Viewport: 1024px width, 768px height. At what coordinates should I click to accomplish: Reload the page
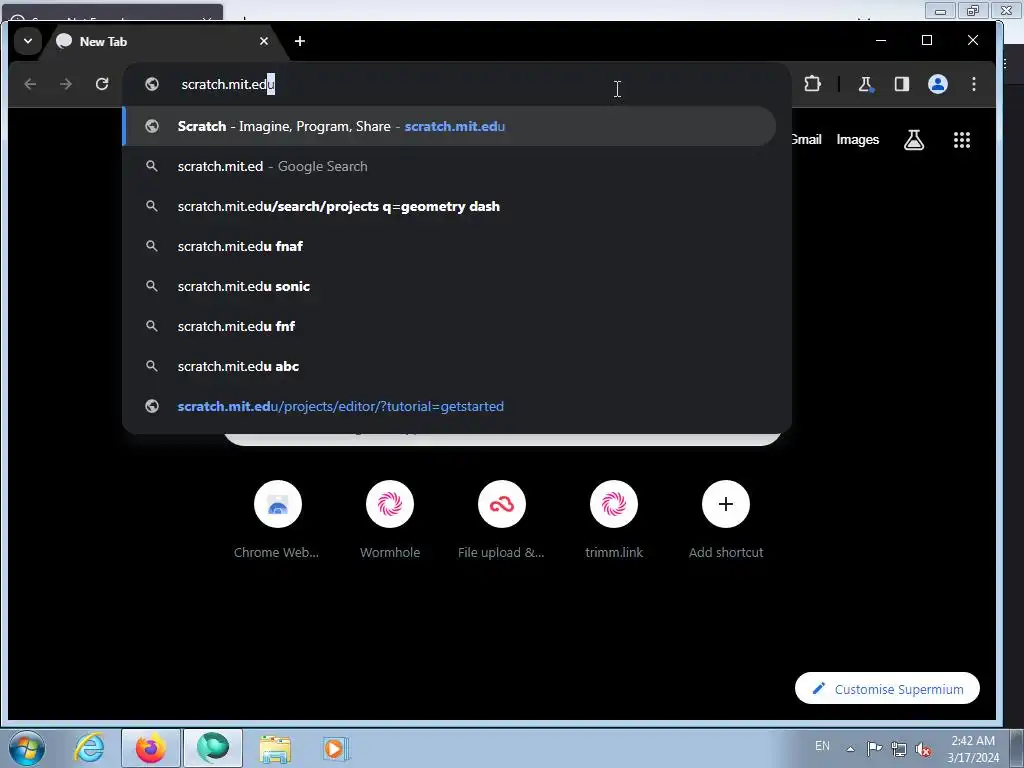(102, 84)
